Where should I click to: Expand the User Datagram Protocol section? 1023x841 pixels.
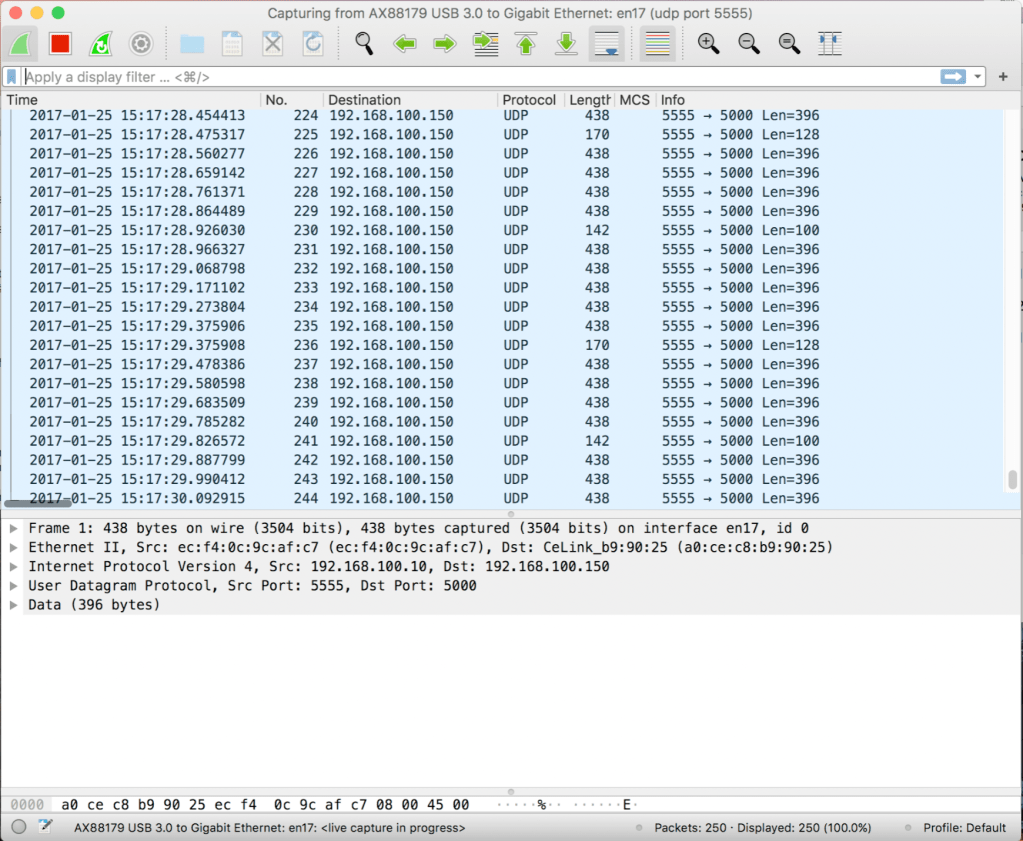(x=13, y=586)
